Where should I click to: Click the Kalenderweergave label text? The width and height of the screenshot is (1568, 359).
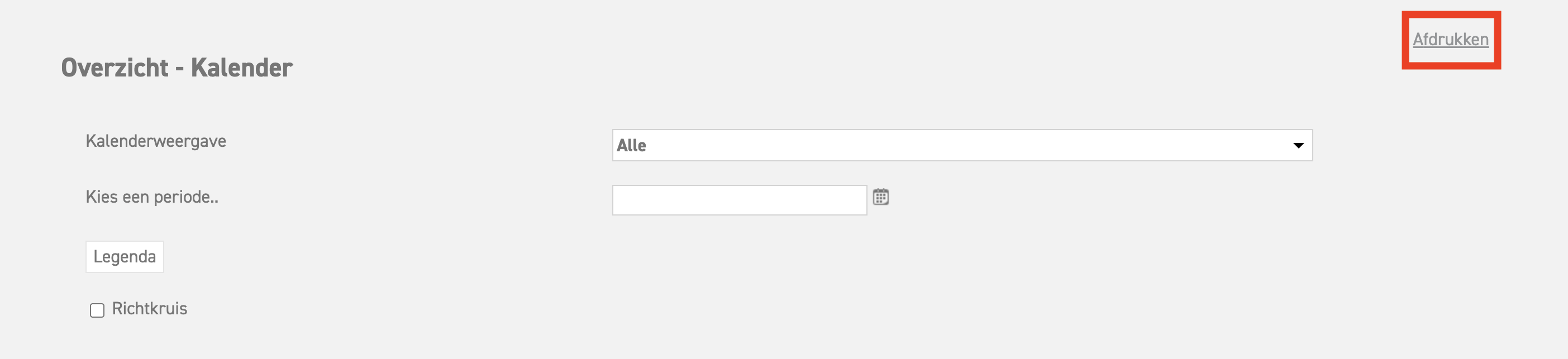pyautogui.click(x=156, y=141)
